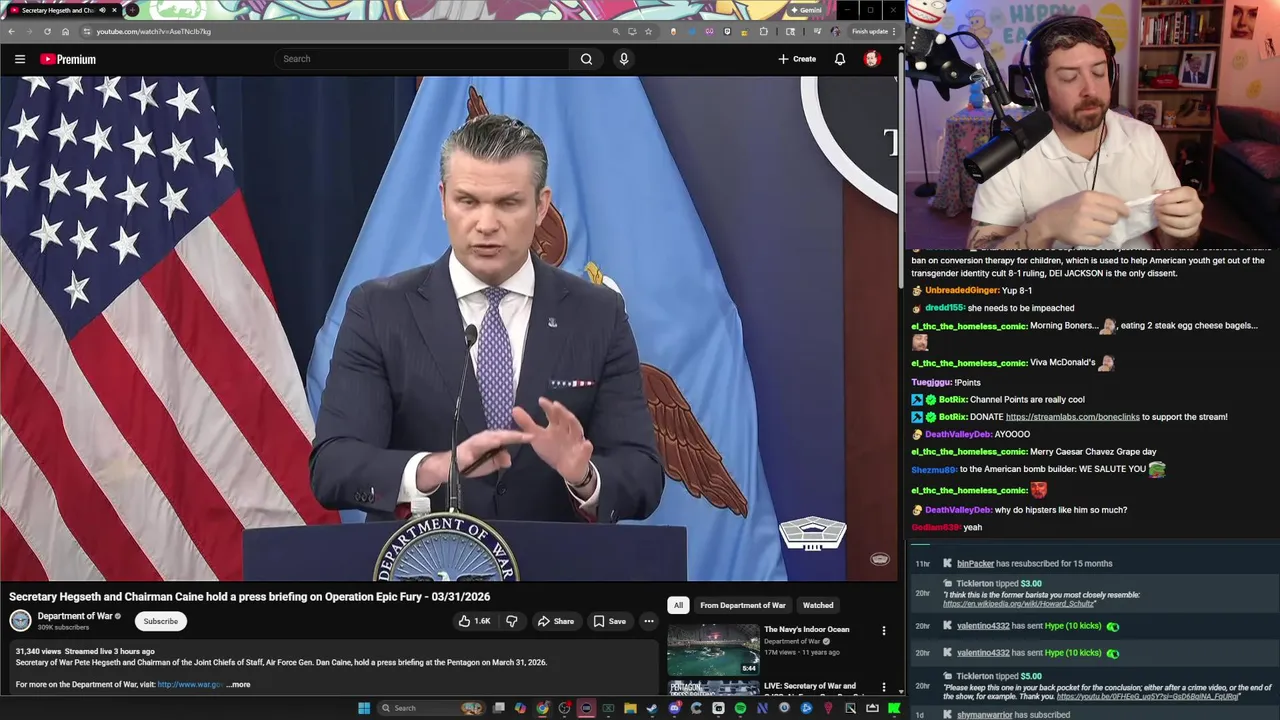Open the Create dropdown

pos(797,59)
